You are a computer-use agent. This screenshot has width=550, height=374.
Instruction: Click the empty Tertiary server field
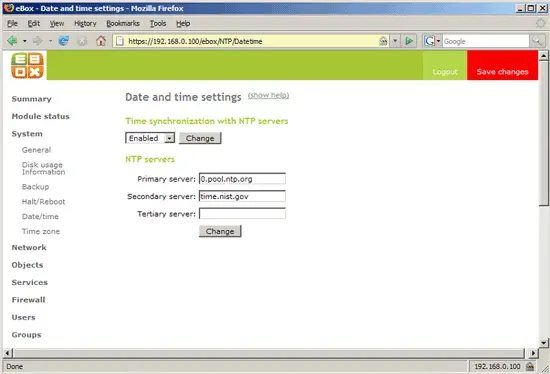pyautogui.click(x=242, y=213)
